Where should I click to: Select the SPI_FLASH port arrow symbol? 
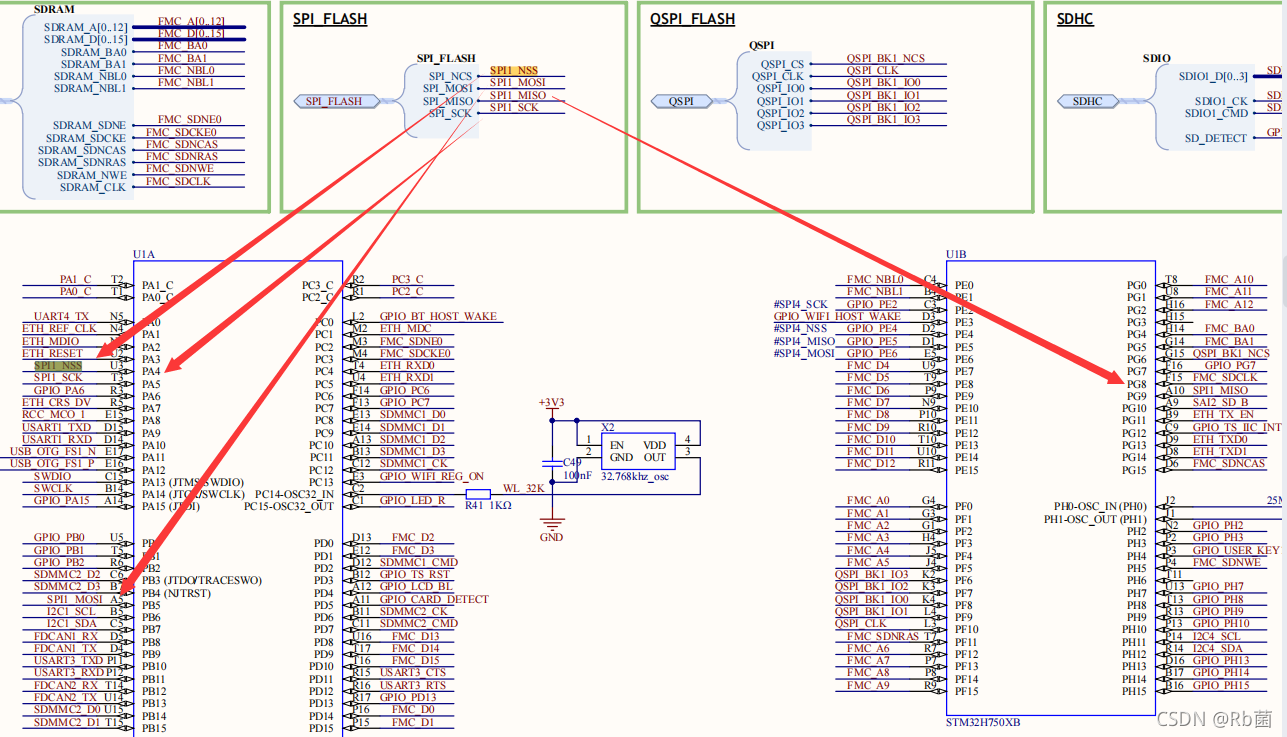(x=337, y=101)
